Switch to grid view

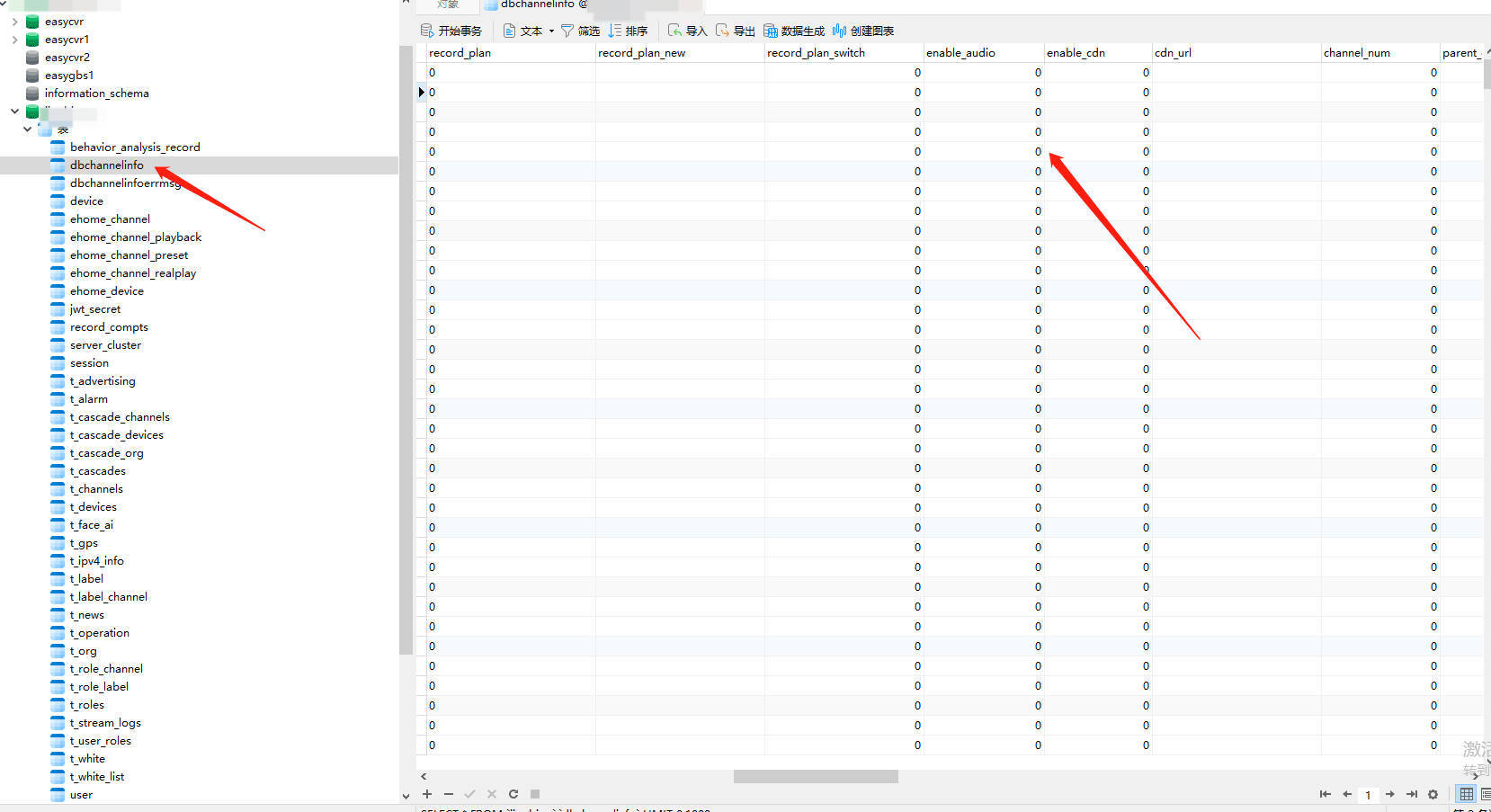pyautogui.click(x=1467, y=794)
